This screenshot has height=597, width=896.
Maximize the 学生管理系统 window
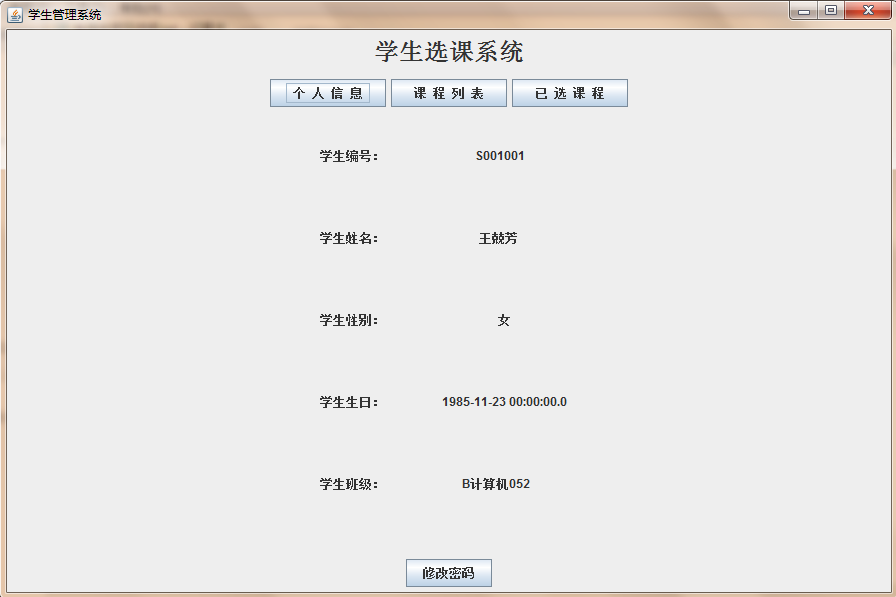coord(831,10)
